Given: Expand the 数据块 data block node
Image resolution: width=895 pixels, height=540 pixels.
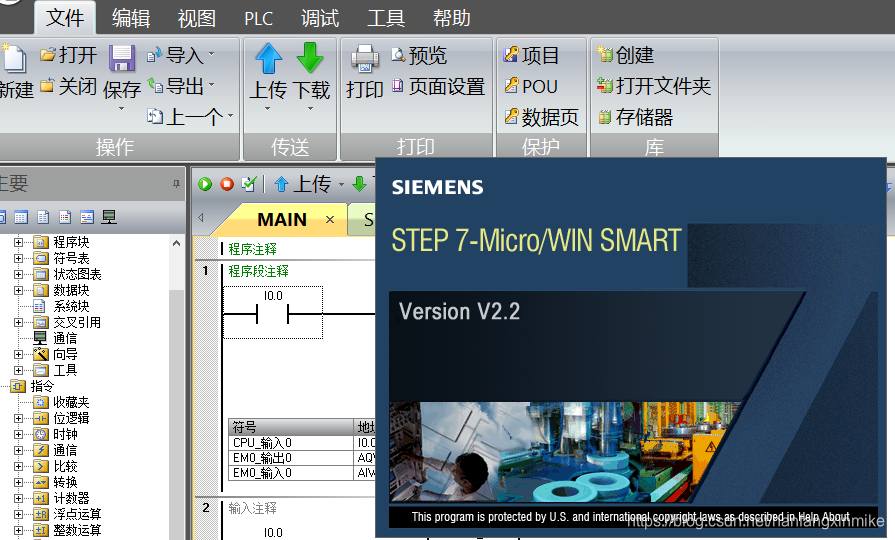Looking at the screenshot, I should [x=19, y=290].
